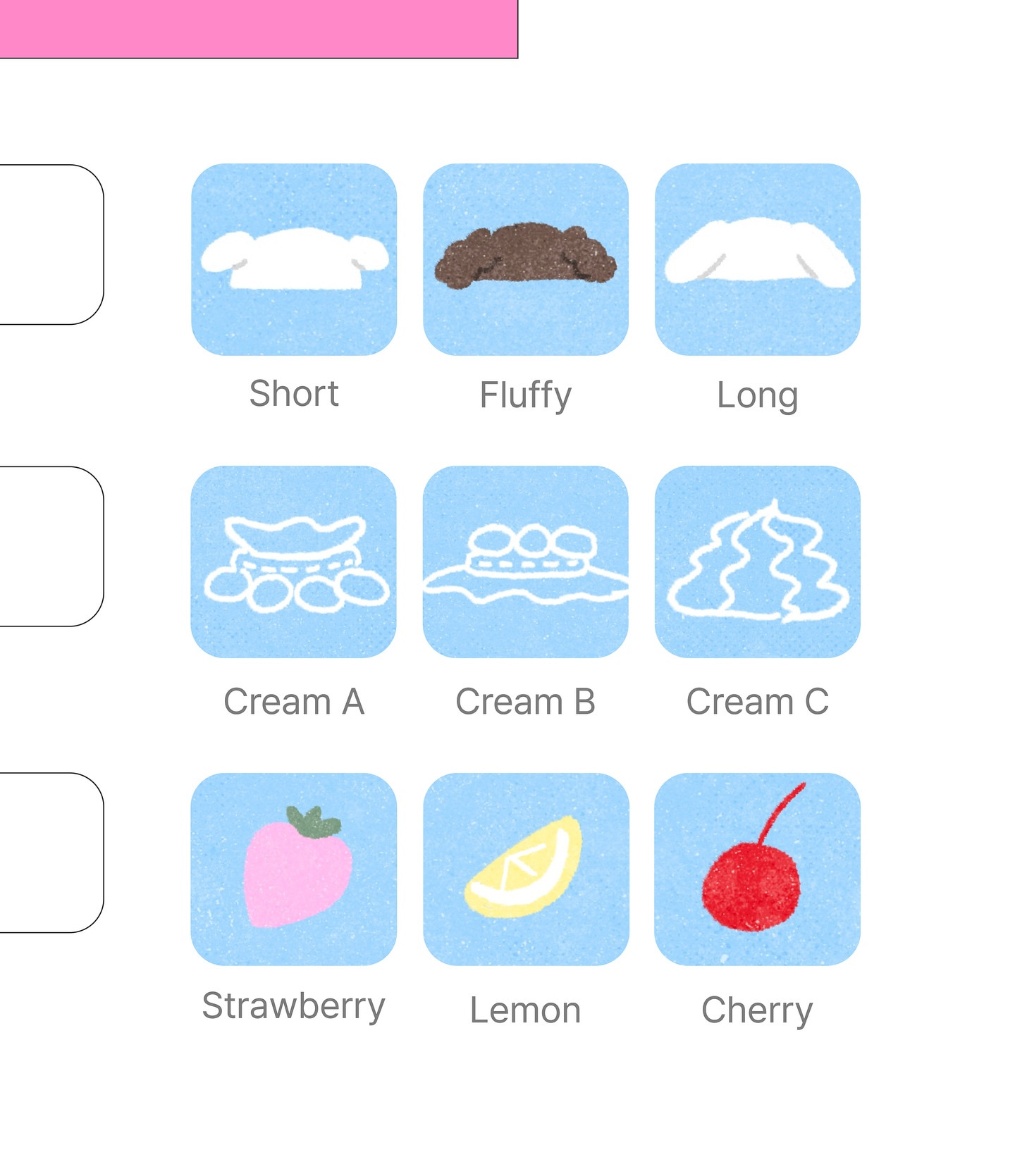Click the Short label text
1015x1176 pixels.
pyautogui.click(x=294, y=393)
